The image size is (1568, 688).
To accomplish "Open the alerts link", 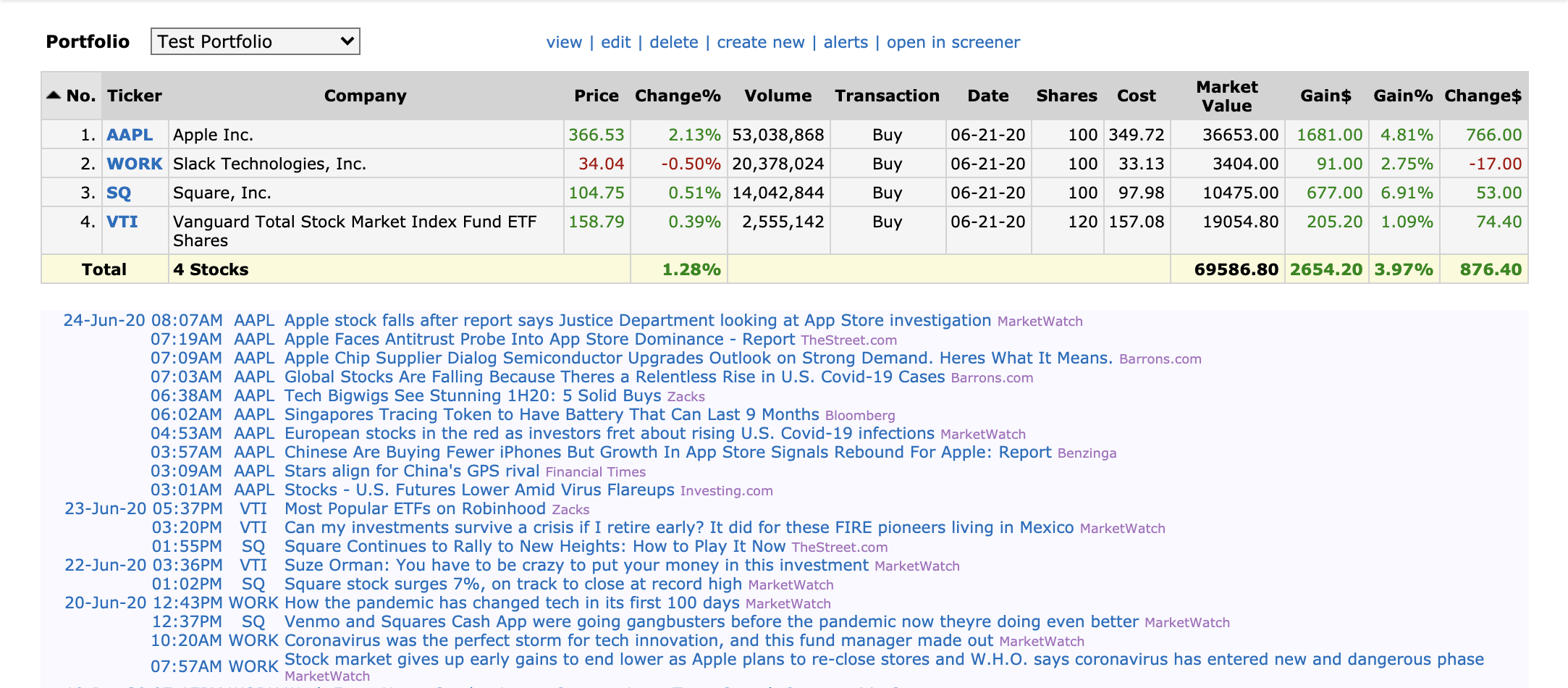I will pyautogui.click(x=845, y=42).
